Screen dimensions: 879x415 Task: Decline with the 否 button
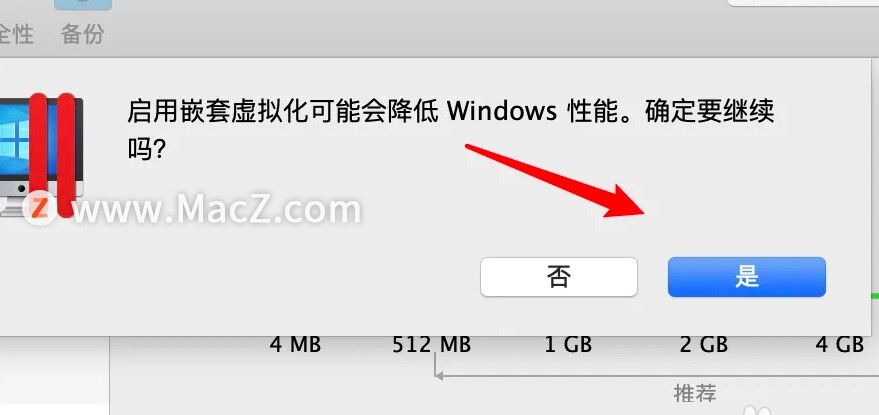pos(558,277)
